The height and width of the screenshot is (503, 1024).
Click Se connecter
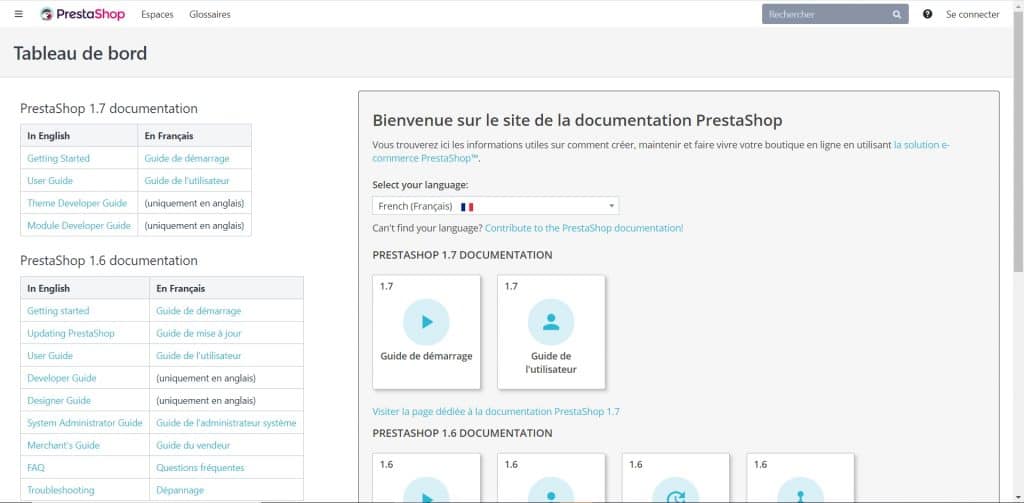point(972,14)
